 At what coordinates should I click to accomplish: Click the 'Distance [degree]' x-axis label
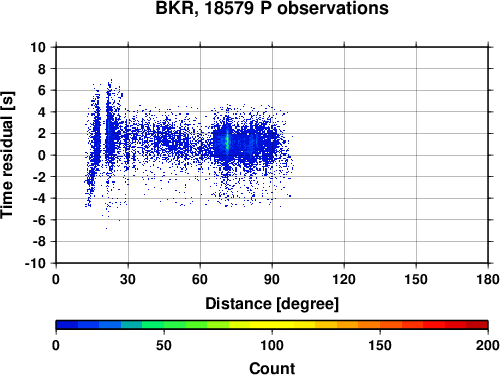pos(272,304)
